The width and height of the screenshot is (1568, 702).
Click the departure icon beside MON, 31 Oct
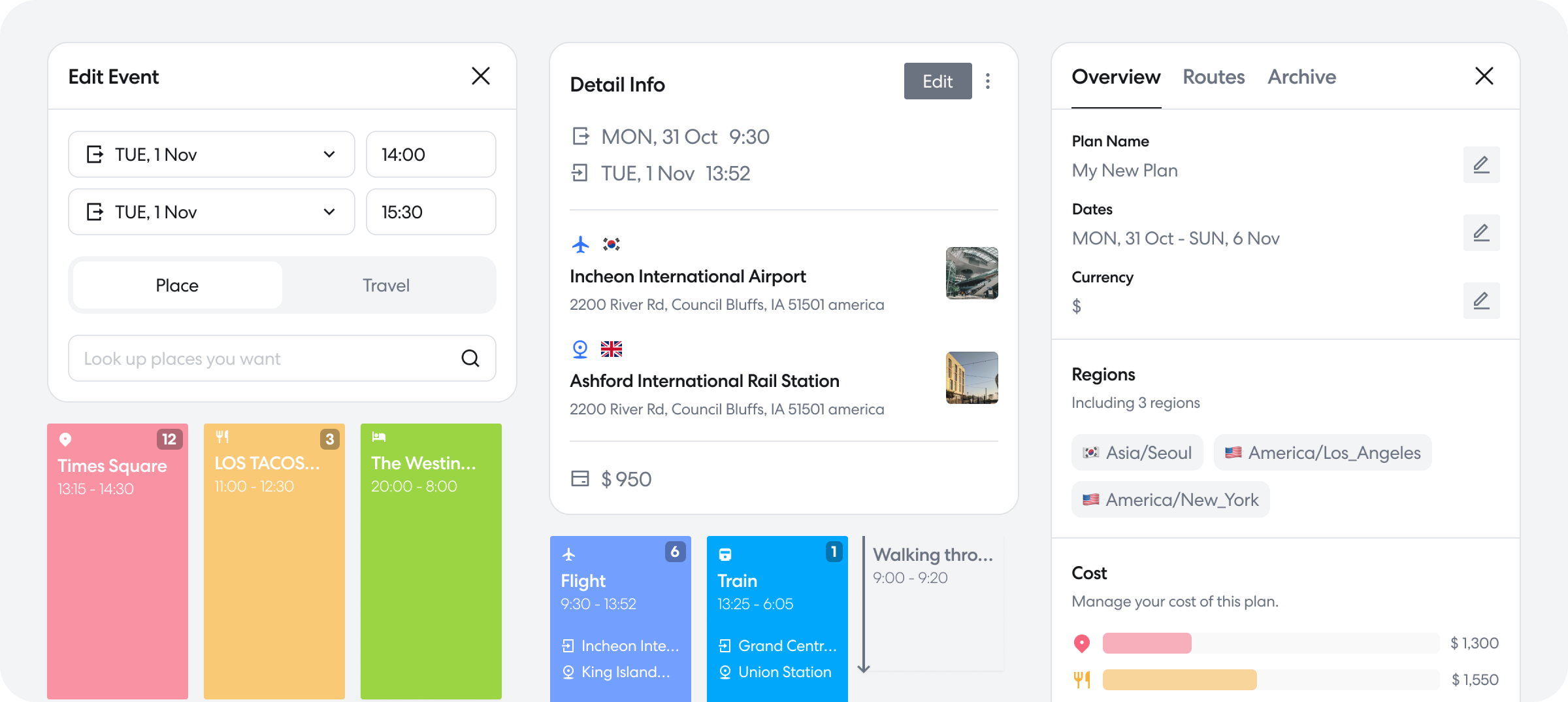pos(580,137)
